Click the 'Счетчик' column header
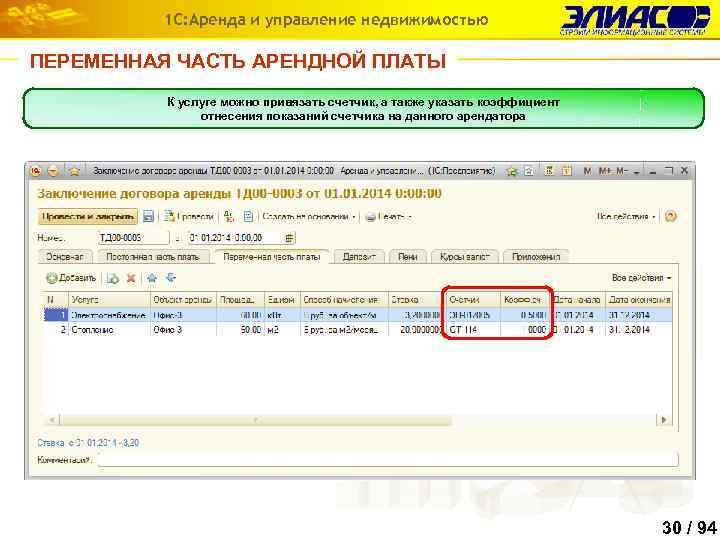 [x=473, y=299]
